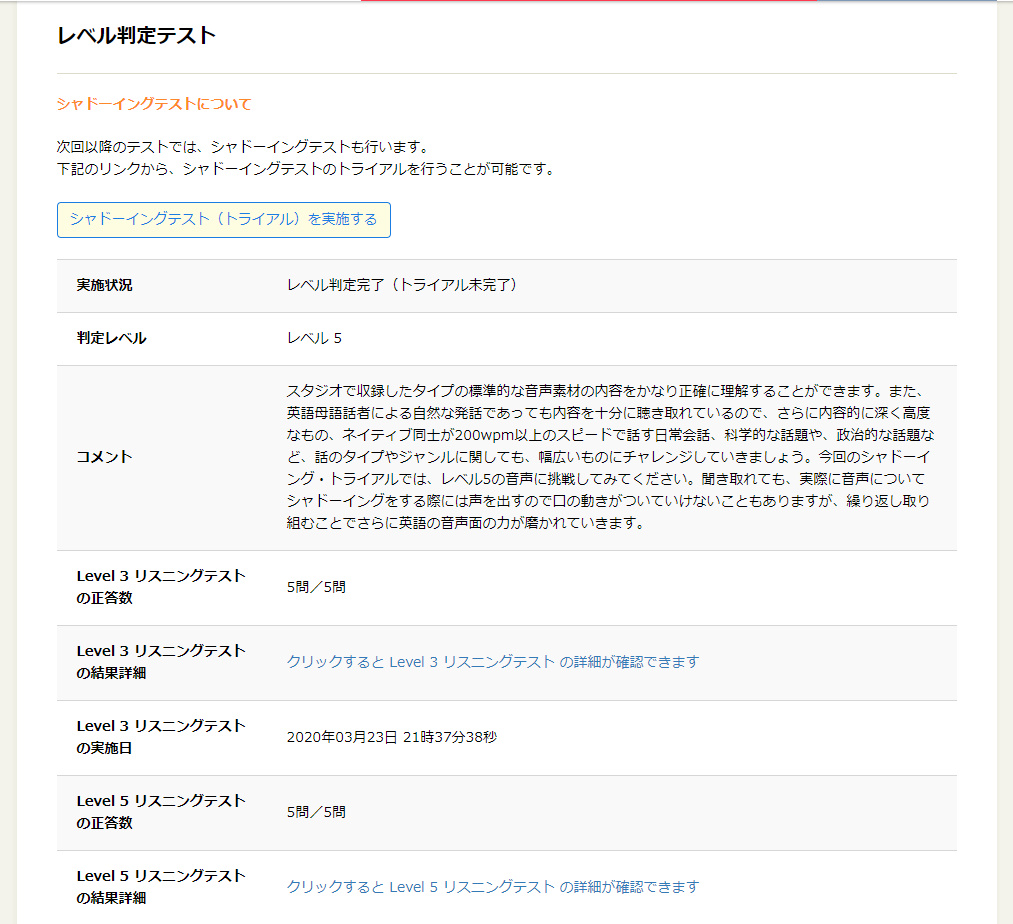Image resolution: width=1013 pixels, height=924 pixels.
Task: Open Level 5 リスニングテスト details link
Action: [x=493, y=887]
